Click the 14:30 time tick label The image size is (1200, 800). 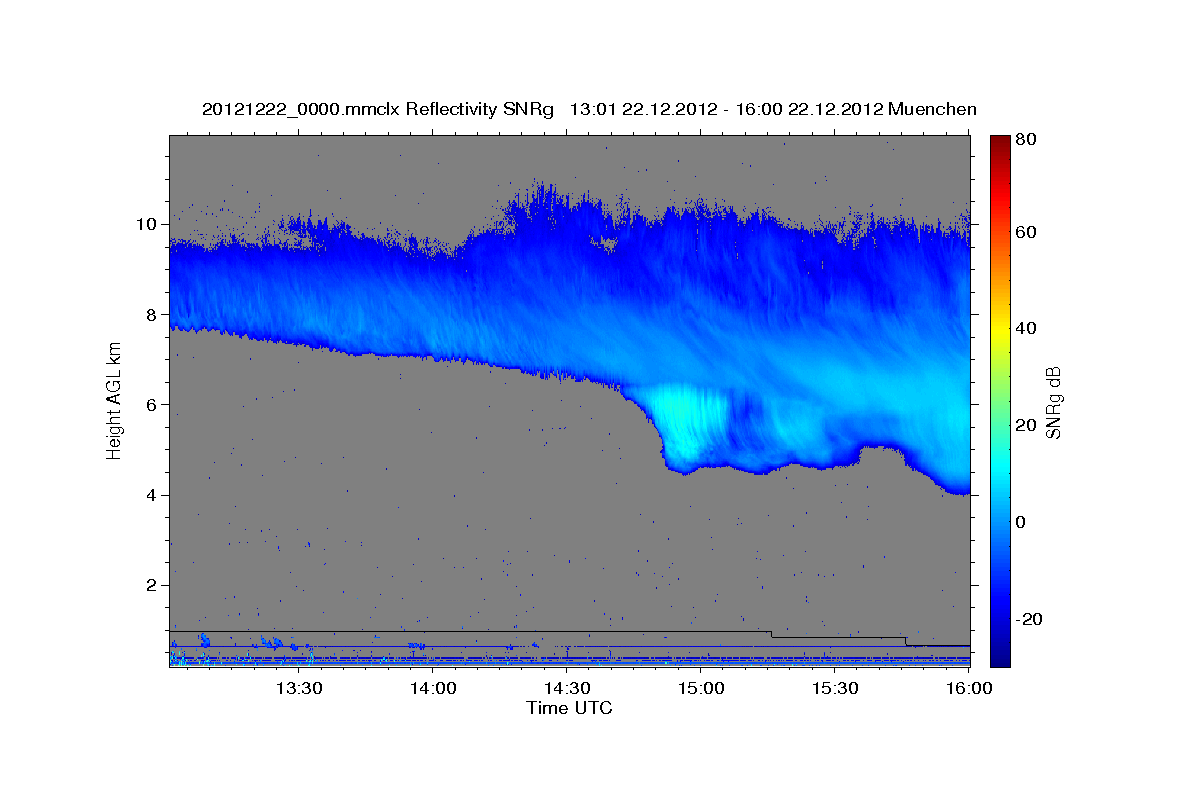(x=568, y=688)
